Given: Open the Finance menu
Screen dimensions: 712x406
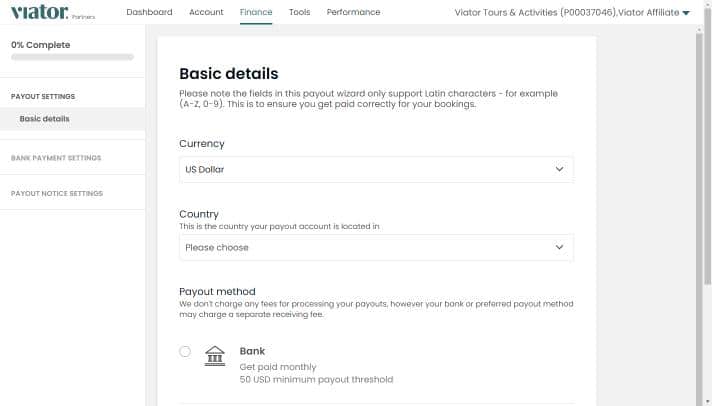Looking at the screenshot, I should coord(256,12).
